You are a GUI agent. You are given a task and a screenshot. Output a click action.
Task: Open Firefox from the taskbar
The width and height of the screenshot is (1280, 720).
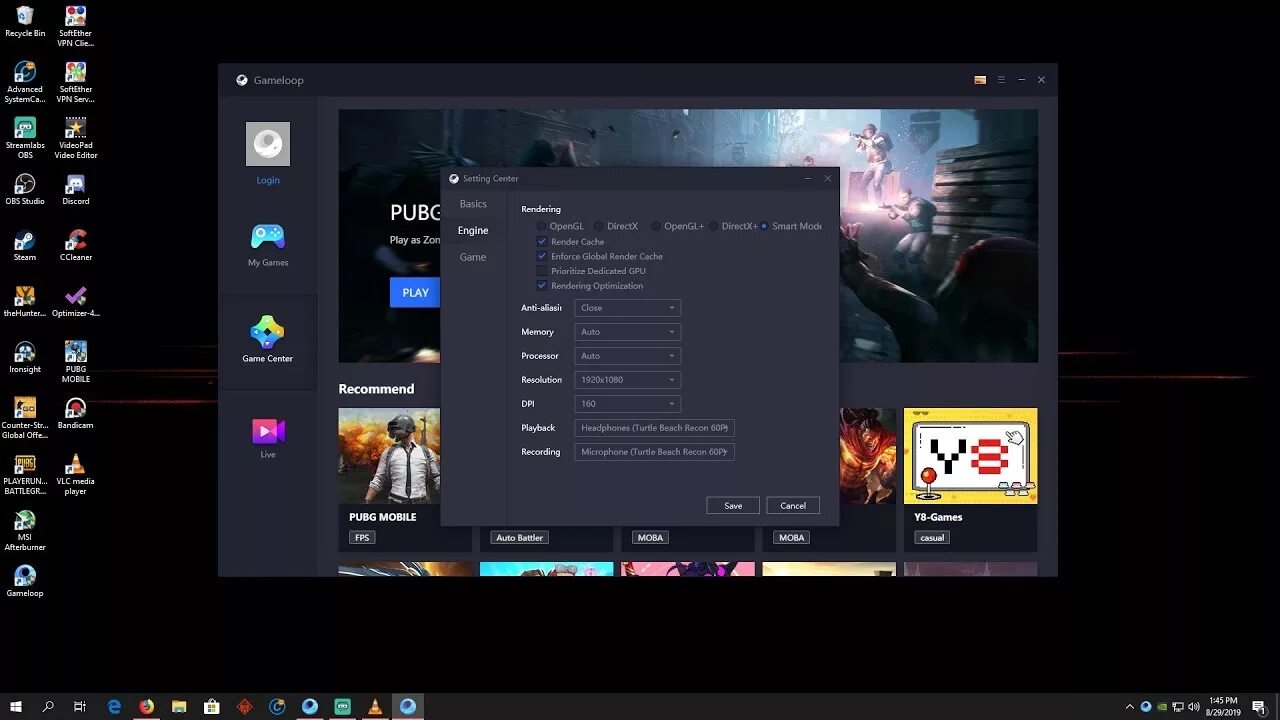point(147,706)
